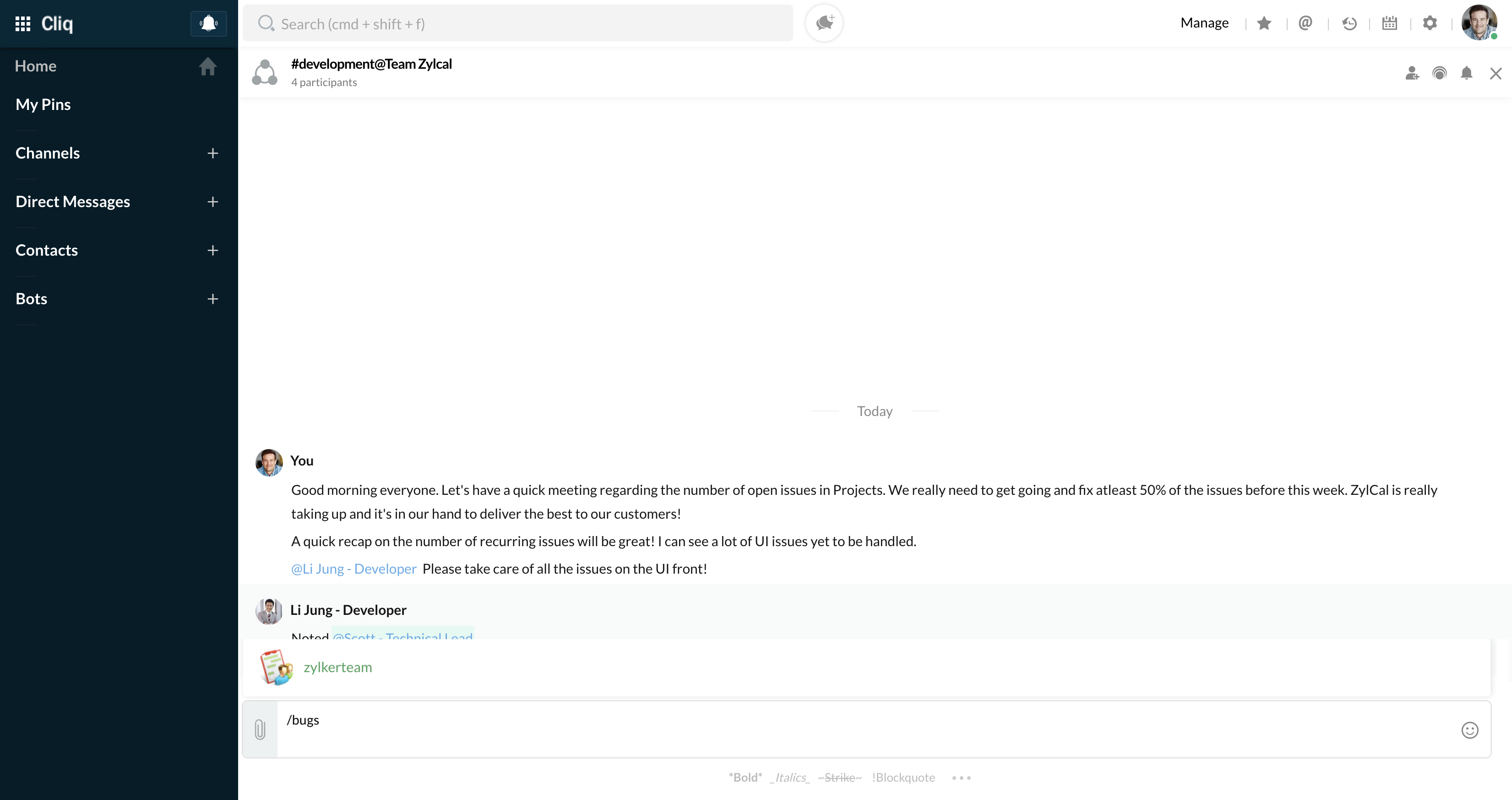1512x800 pixels.
Task: Open mentions @ icon in top bar
Action: (1305, 23)
